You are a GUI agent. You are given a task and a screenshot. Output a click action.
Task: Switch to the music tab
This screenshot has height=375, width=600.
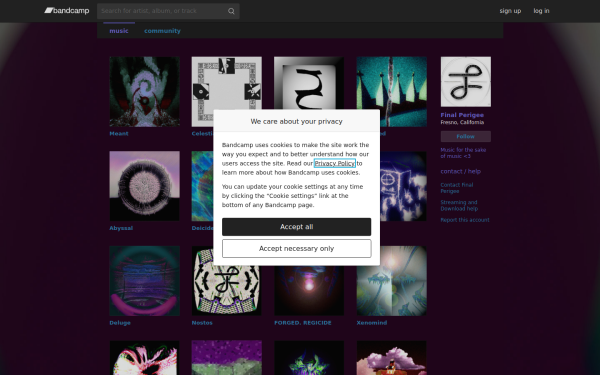point(119,31)
